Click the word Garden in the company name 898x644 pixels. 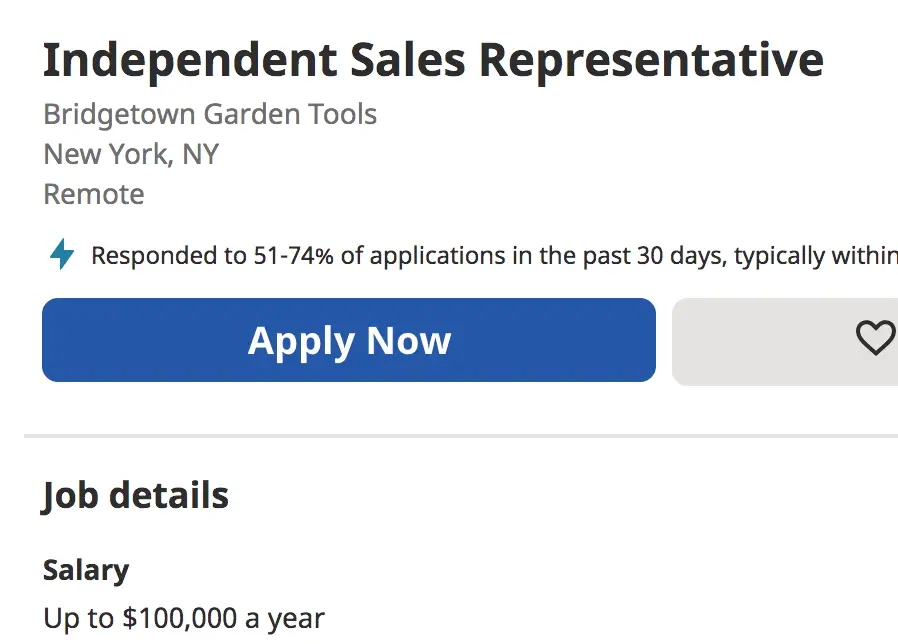246,114
